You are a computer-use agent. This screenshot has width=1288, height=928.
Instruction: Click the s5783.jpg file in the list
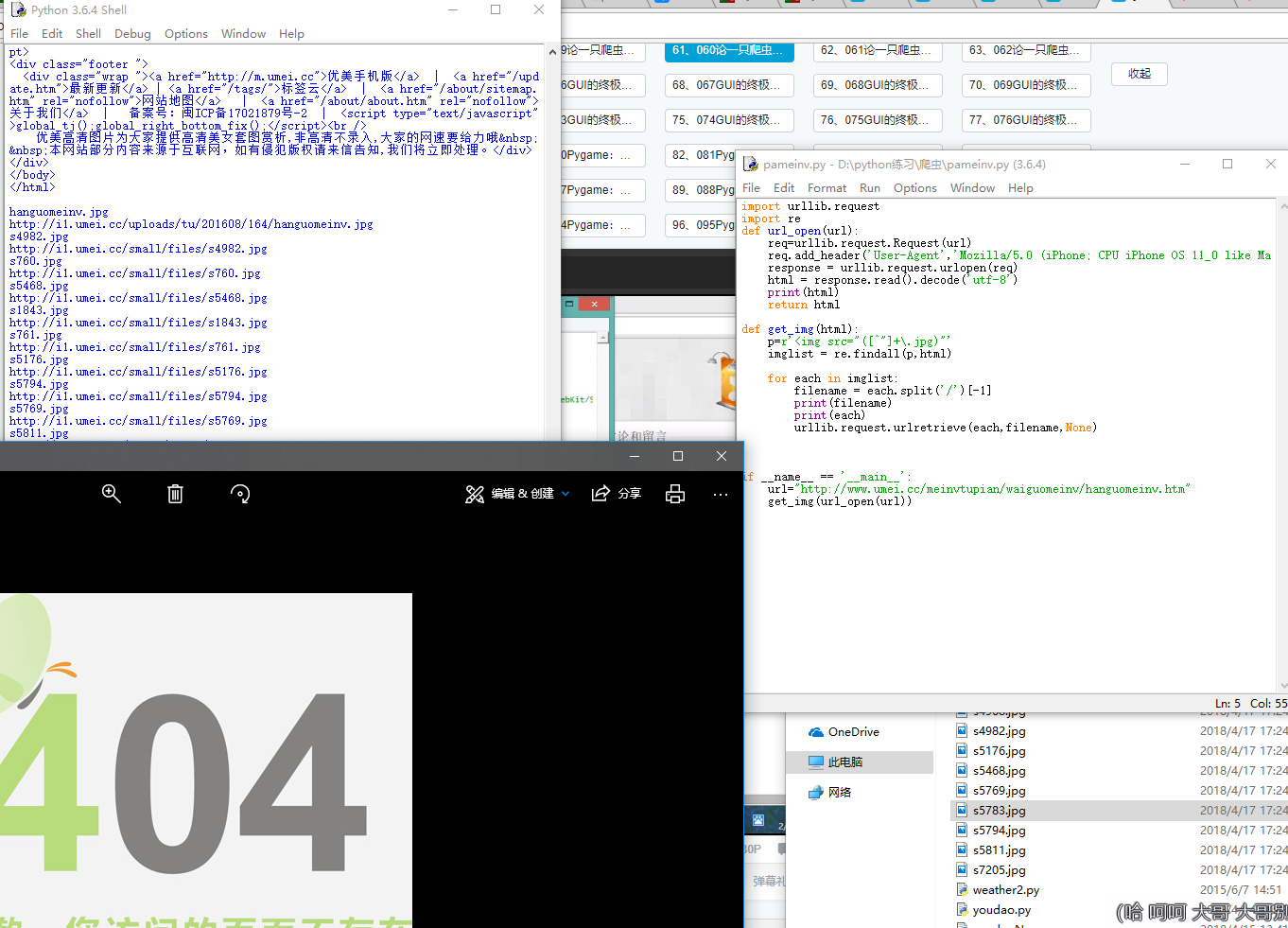[999, 811]
